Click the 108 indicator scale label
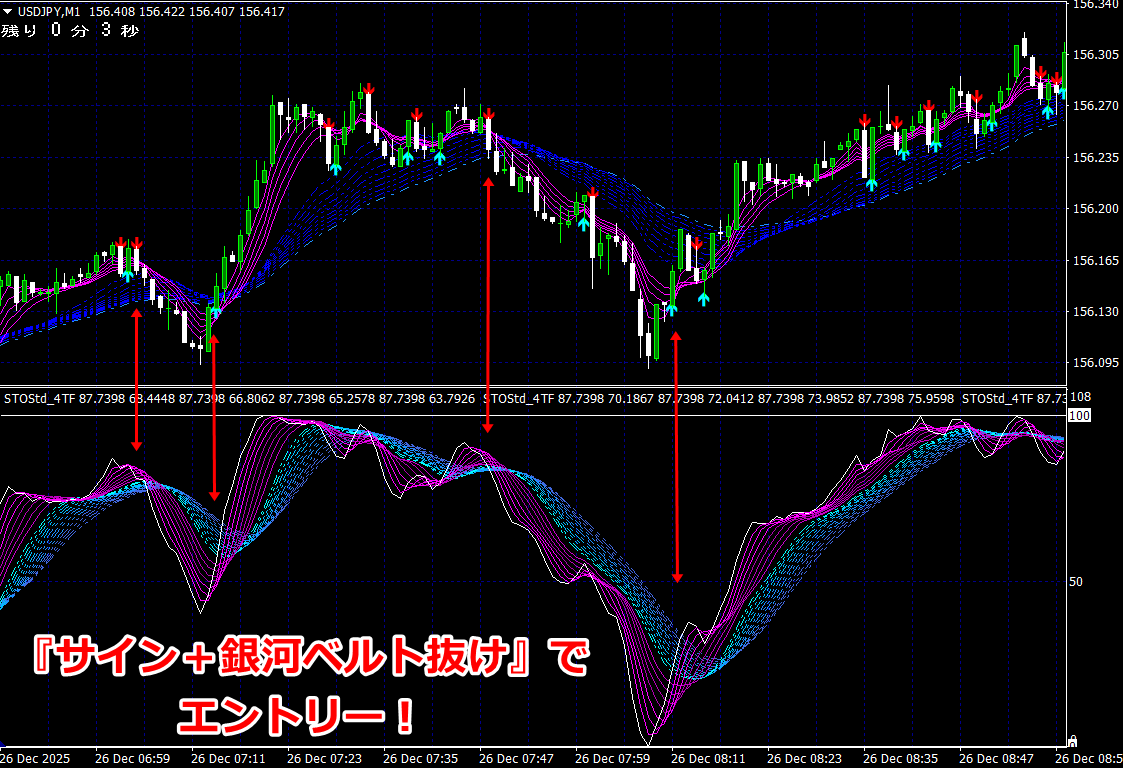 point(1080,397)
